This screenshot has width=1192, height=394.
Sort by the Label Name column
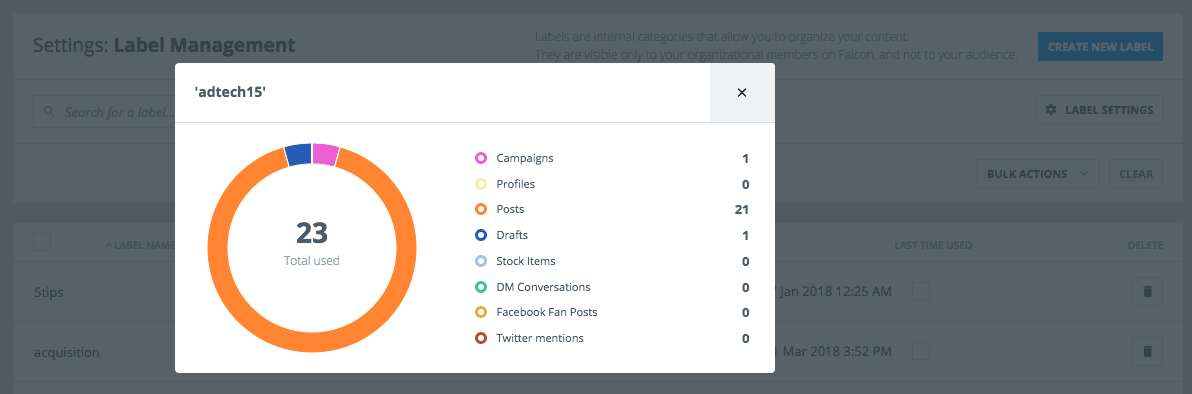click(x=141, y=245)
